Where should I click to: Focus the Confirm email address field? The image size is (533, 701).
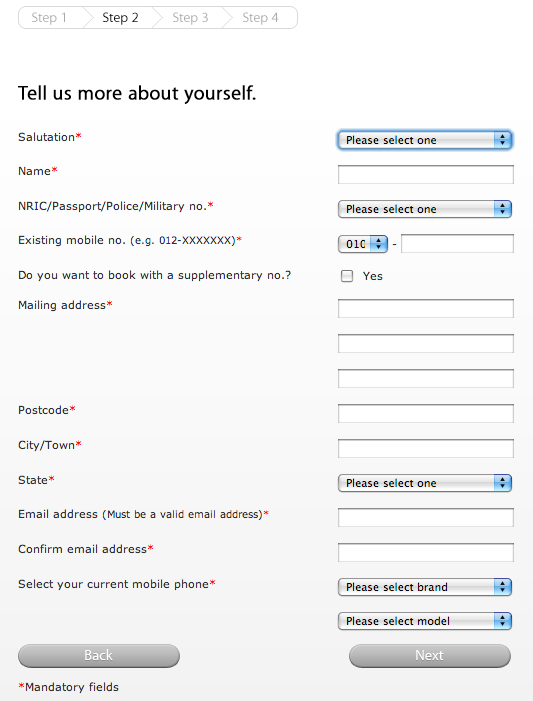tap(426, 553)
